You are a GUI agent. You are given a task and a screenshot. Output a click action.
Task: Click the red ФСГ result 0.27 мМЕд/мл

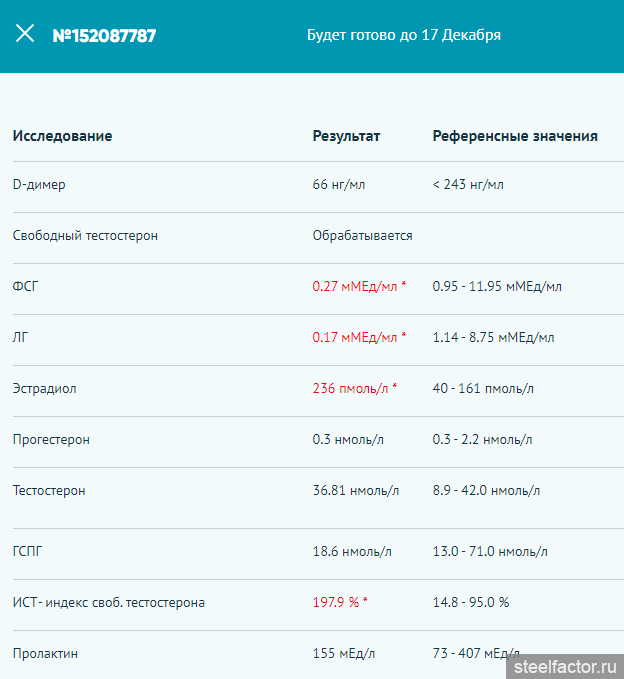pos(359,286)
